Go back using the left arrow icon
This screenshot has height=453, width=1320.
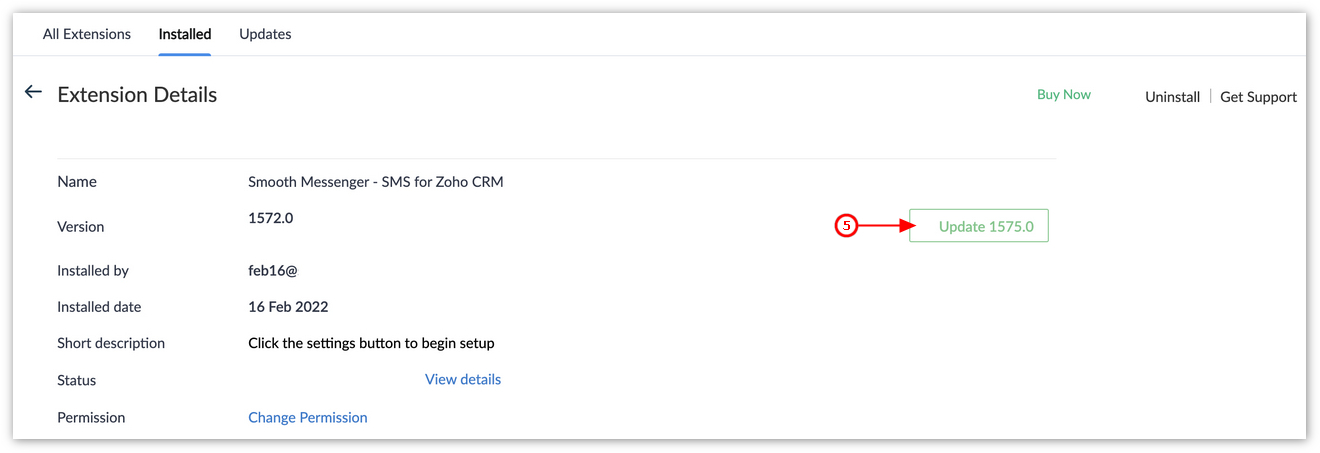coord(33,92)
